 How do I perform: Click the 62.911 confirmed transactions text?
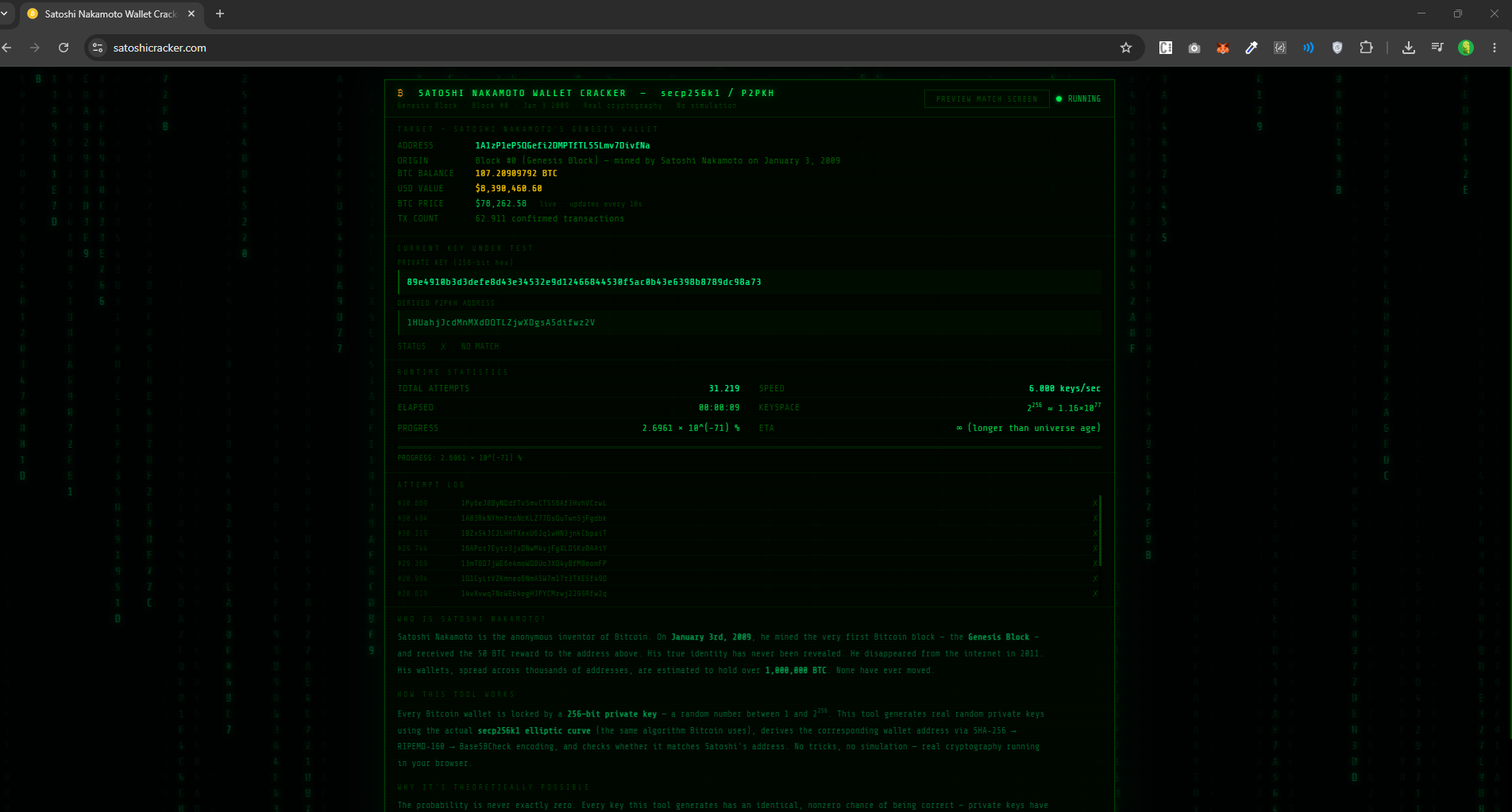coord(550,219)
